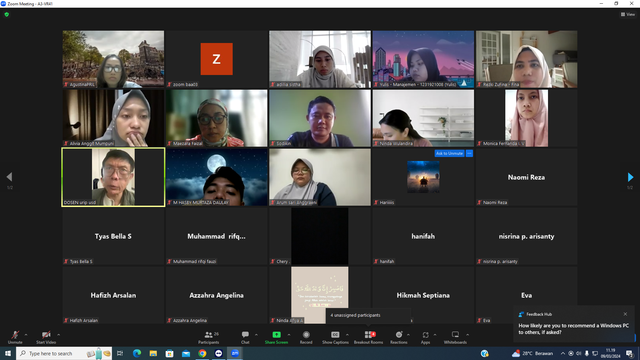Click the green Share Screen button
The height and width of the screenshot is (360, 640).
pos(276,337)
